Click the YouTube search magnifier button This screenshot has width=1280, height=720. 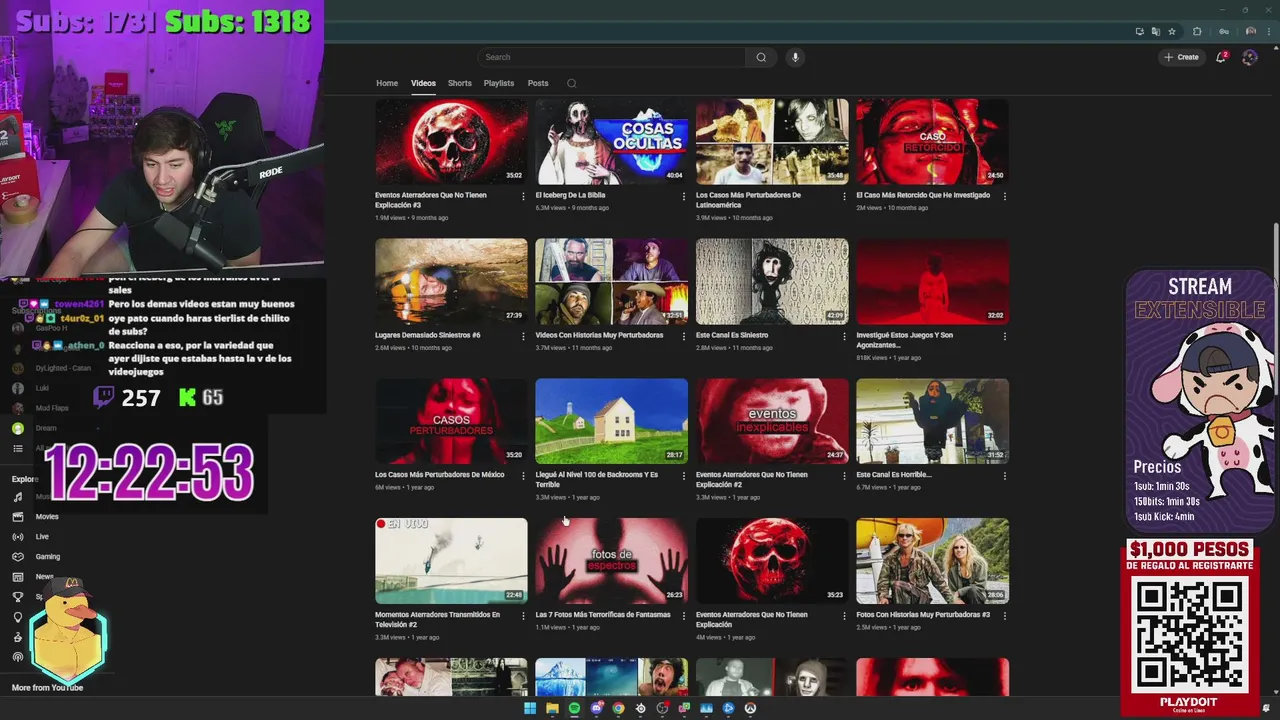[761, 57]
